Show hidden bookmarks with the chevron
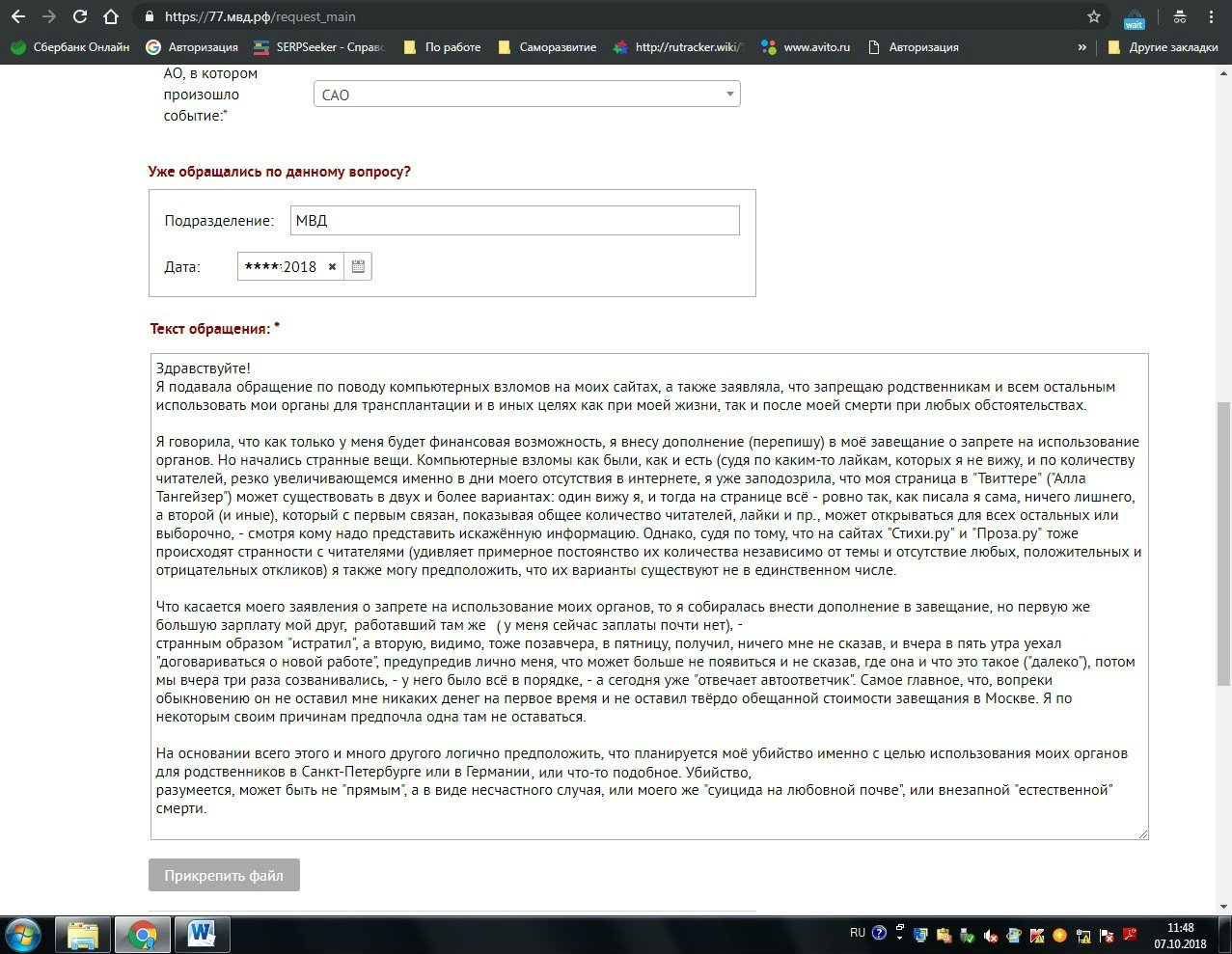1232x954 pixels. click(x=1081, y=46)
